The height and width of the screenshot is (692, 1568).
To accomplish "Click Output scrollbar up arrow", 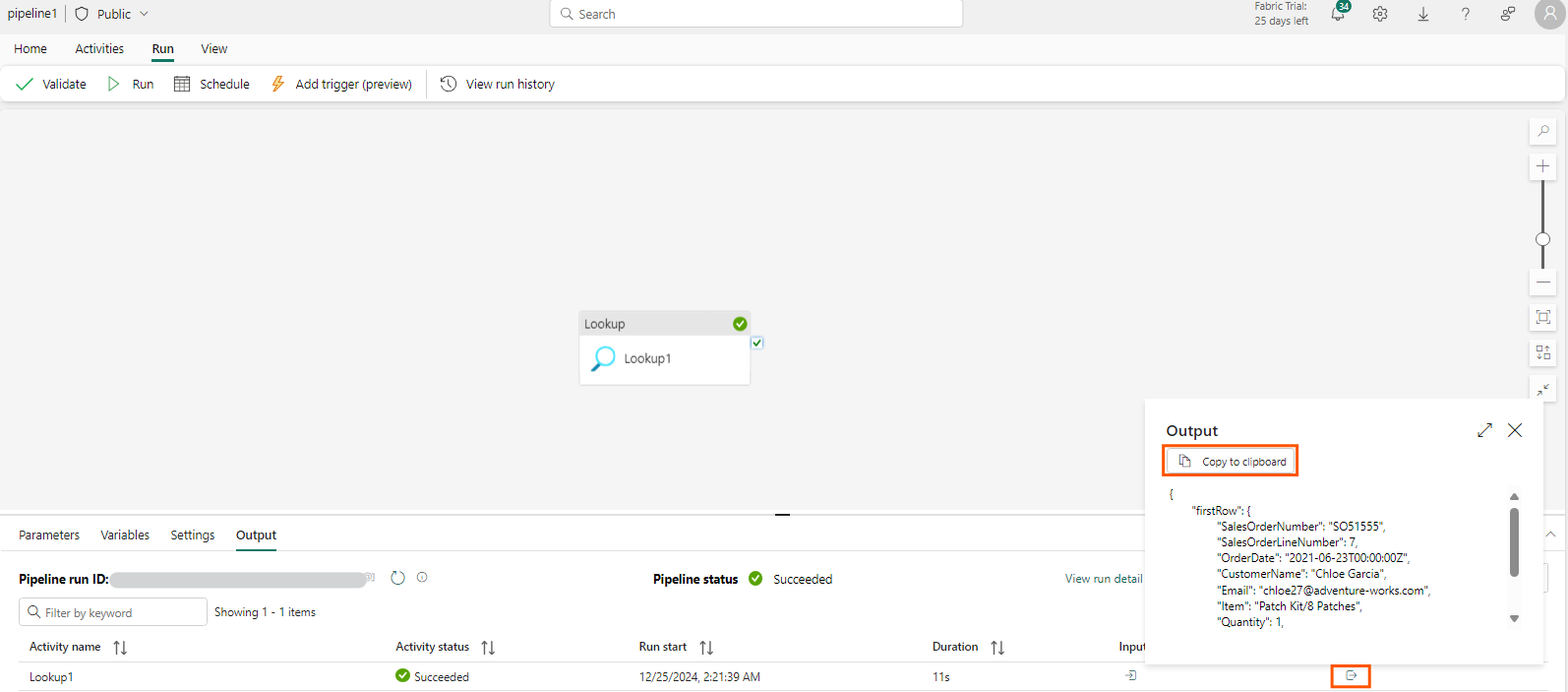I will click(x=1515, y=496).
